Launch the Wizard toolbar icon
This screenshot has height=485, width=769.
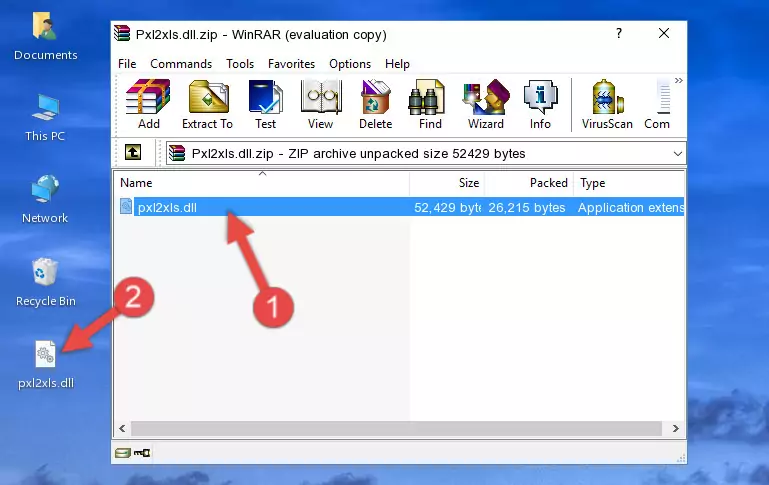[486, 104]
